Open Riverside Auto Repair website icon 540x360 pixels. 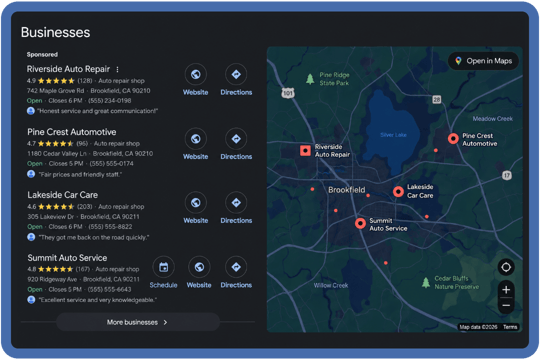pyautogui.click(x=196, y=74)
